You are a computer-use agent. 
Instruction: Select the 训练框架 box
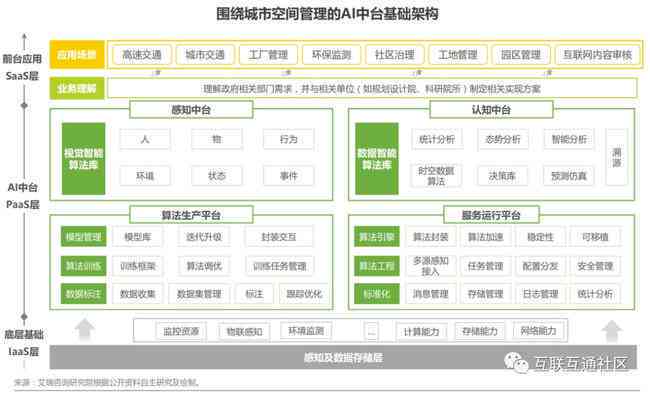138,266
